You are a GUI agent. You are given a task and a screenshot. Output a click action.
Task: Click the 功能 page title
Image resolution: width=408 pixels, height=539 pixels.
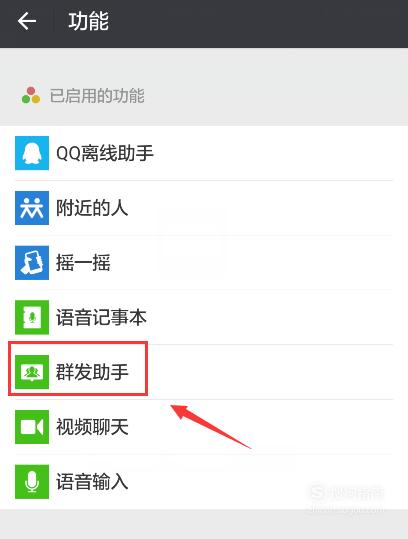click(88, 21)
